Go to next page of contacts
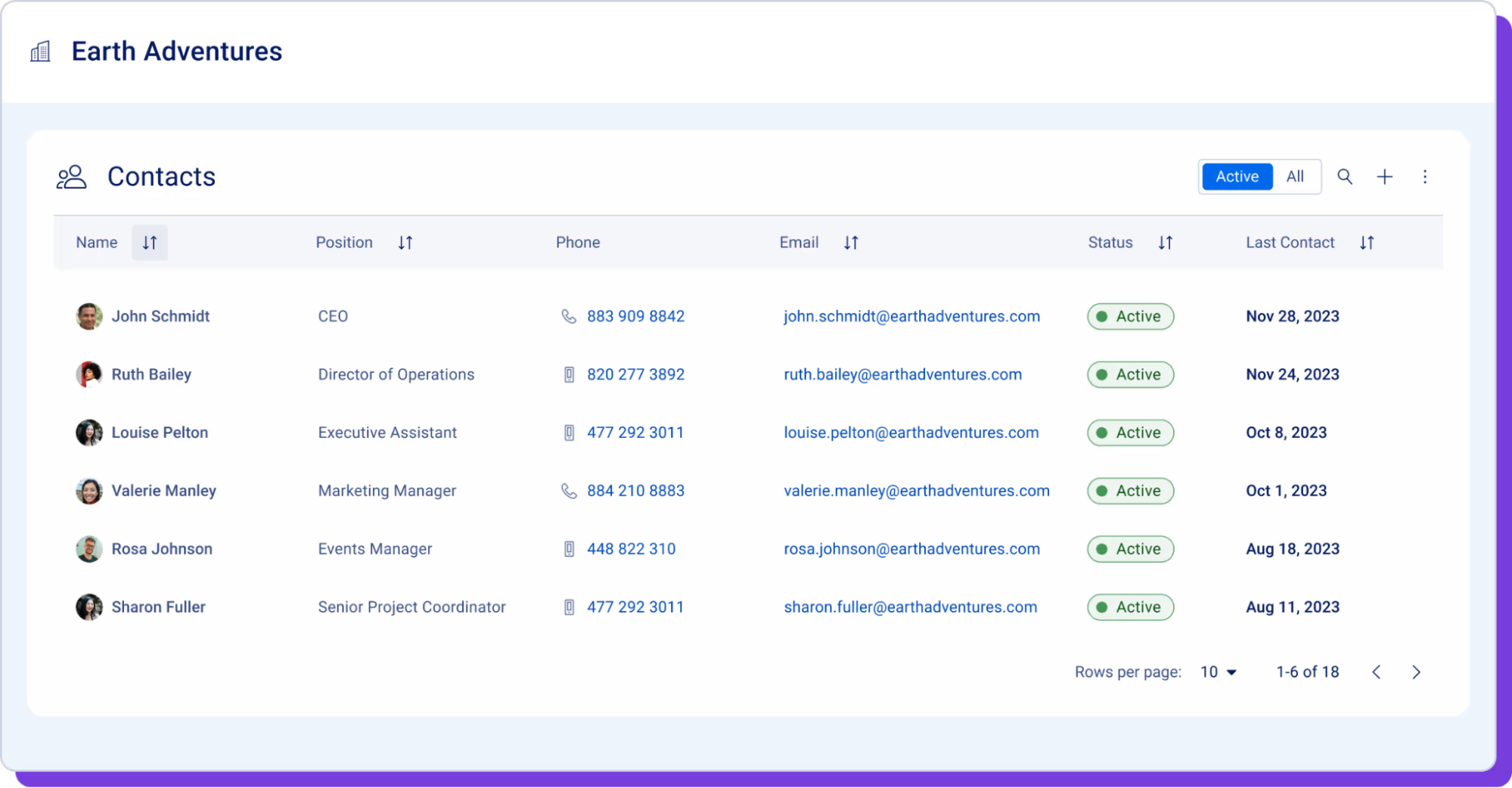The image size is (1512, 788). pos(1416,672)
